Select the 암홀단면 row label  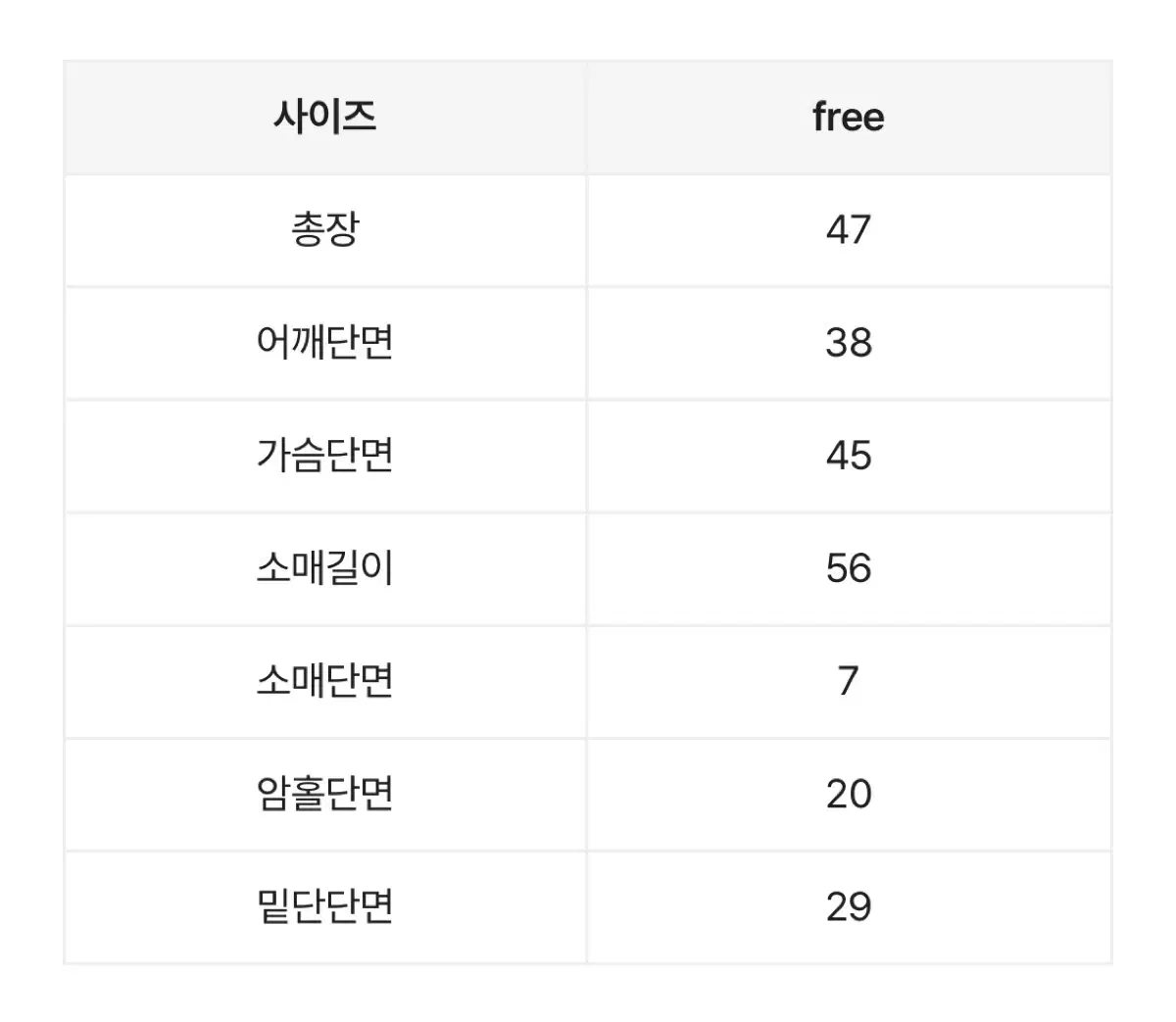325,794
